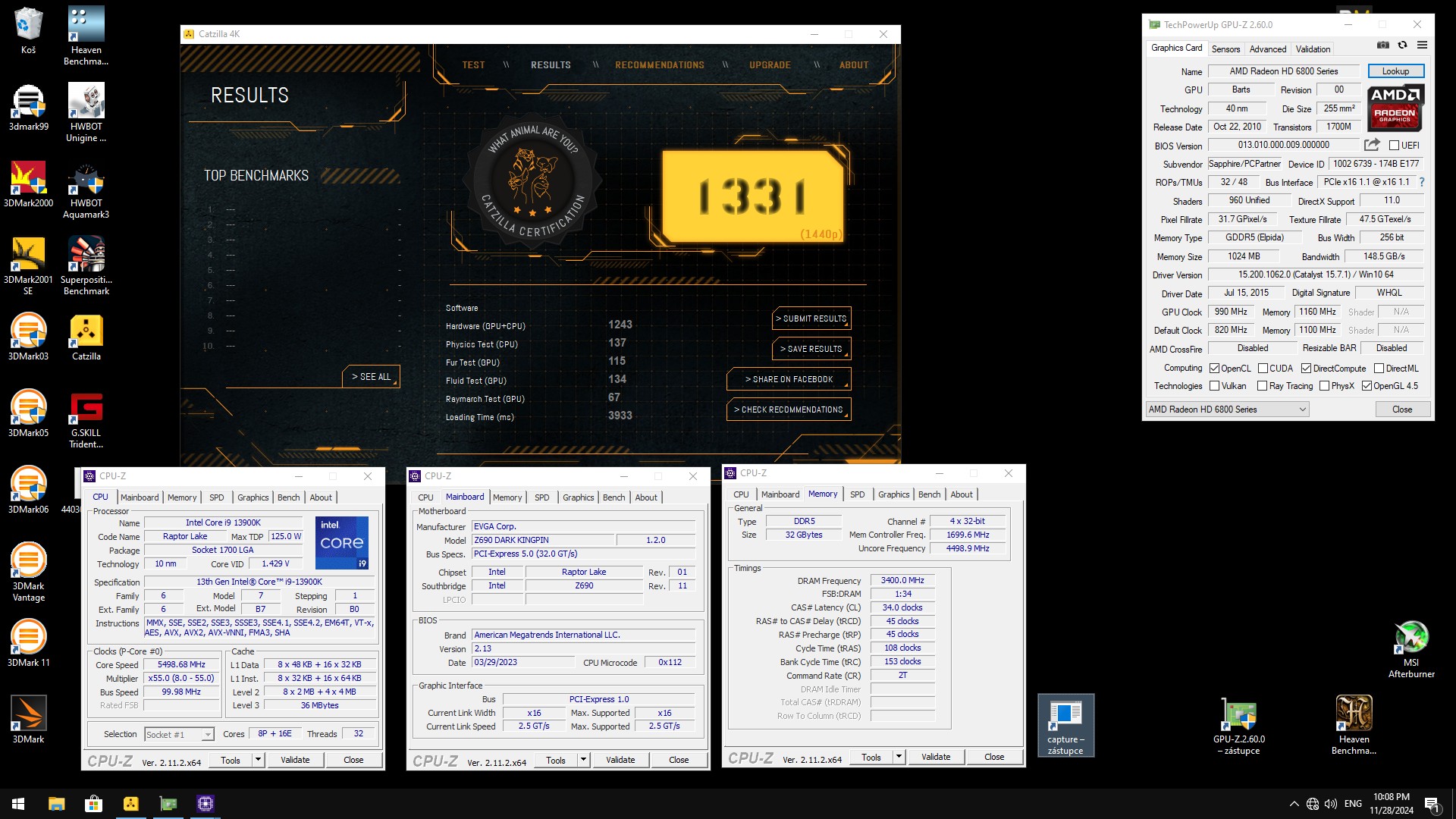Image resolution: width=1456 pixels, height=819 pixels.
Task: Open 3DMark05 desktop icon
Action: click(x=28, y=413)
